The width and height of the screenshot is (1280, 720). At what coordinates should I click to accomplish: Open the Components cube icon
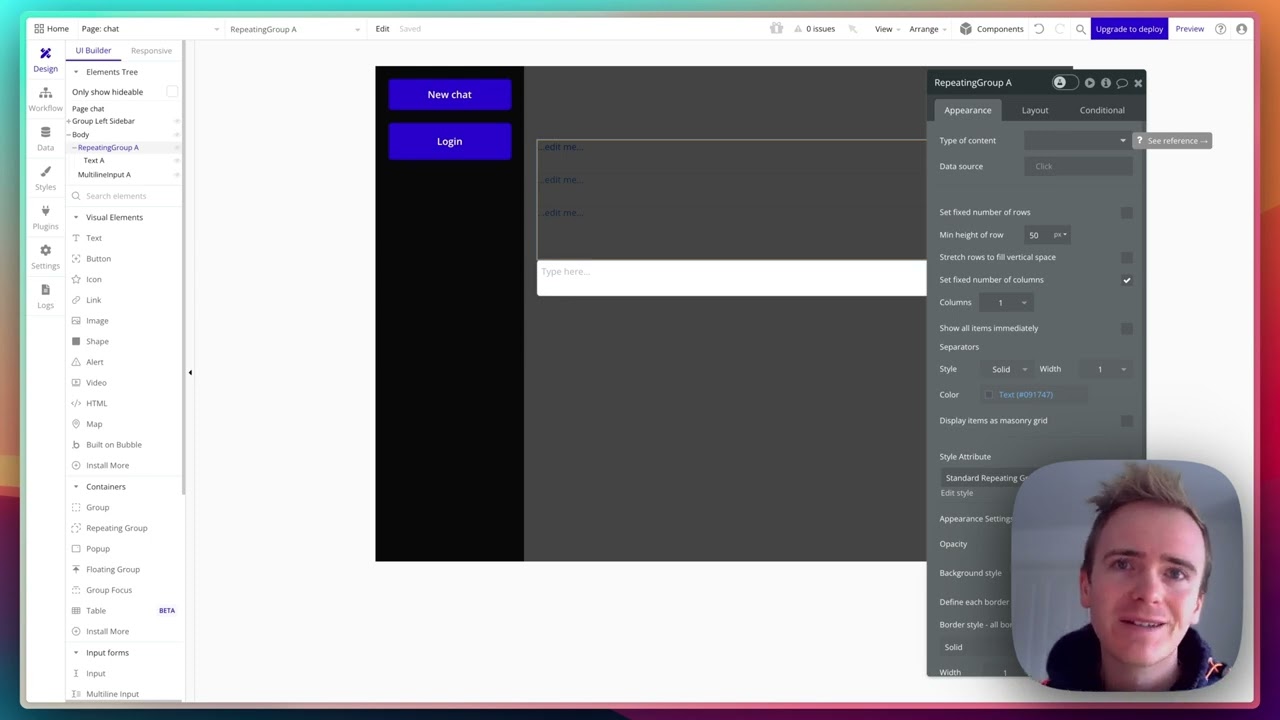[x=966, y=29]
